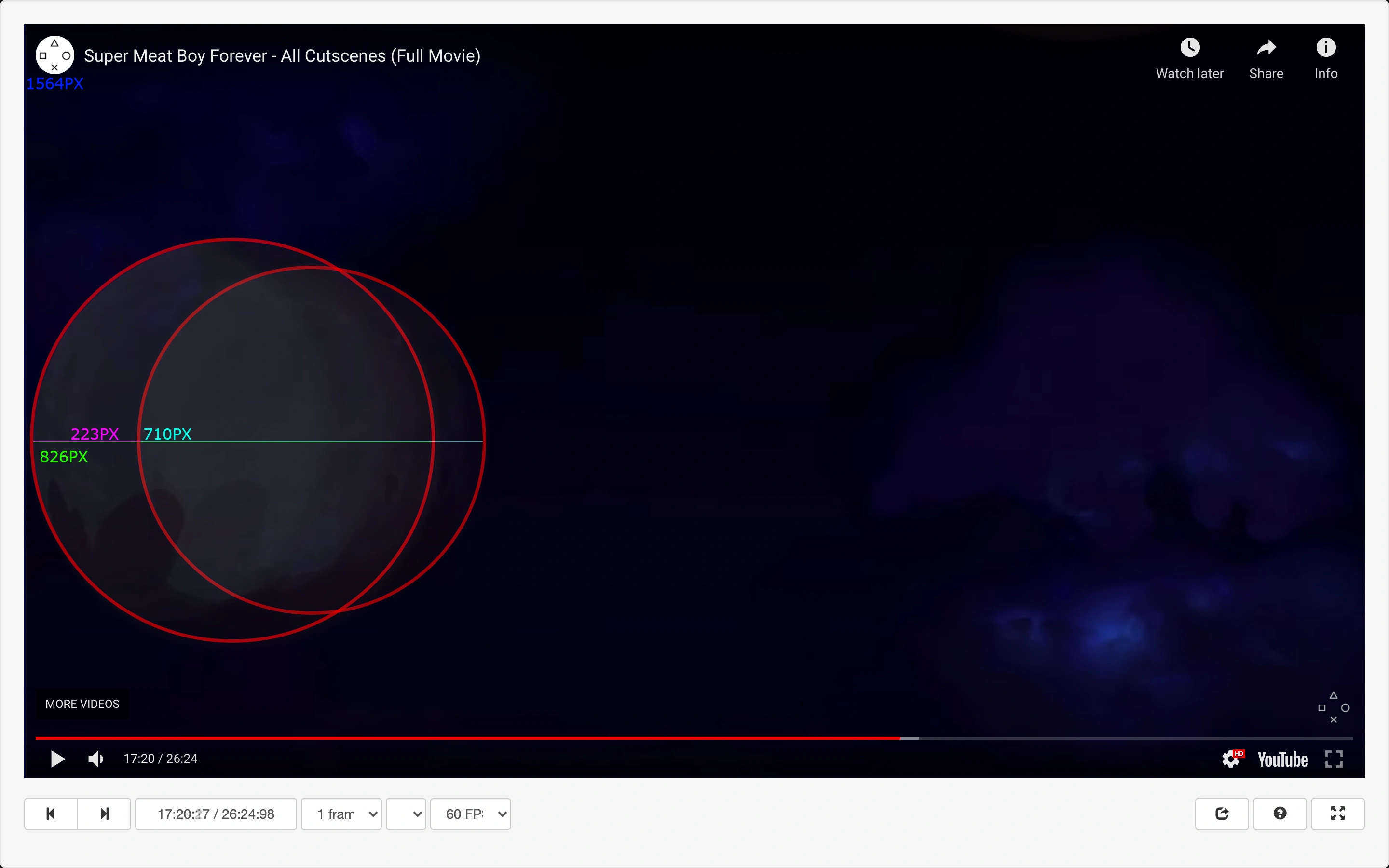Click the share/export icon button
The height and width of the screenshot is (868, 1389).
1221,814
